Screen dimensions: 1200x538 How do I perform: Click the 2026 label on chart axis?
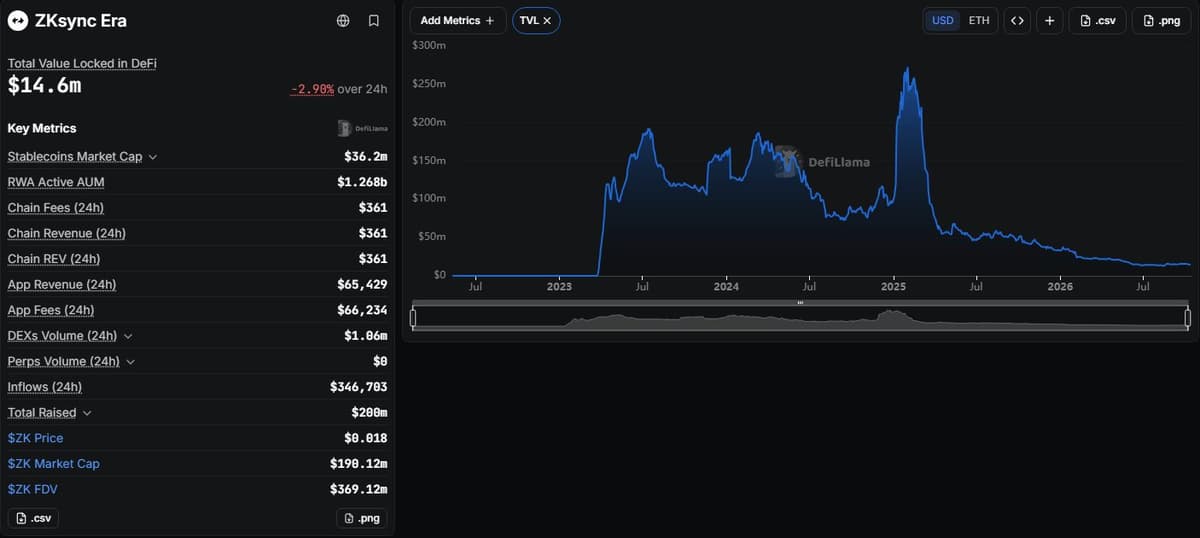pyautogui.click(x=1060, y=287)
